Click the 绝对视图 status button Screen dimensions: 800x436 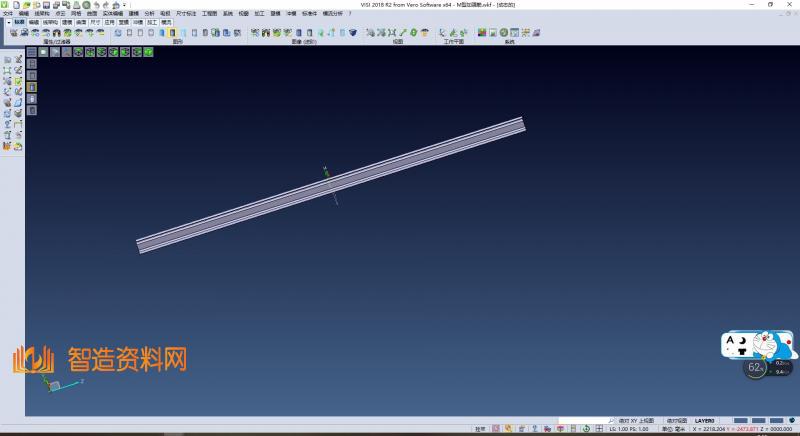click(x=677, y=421)
